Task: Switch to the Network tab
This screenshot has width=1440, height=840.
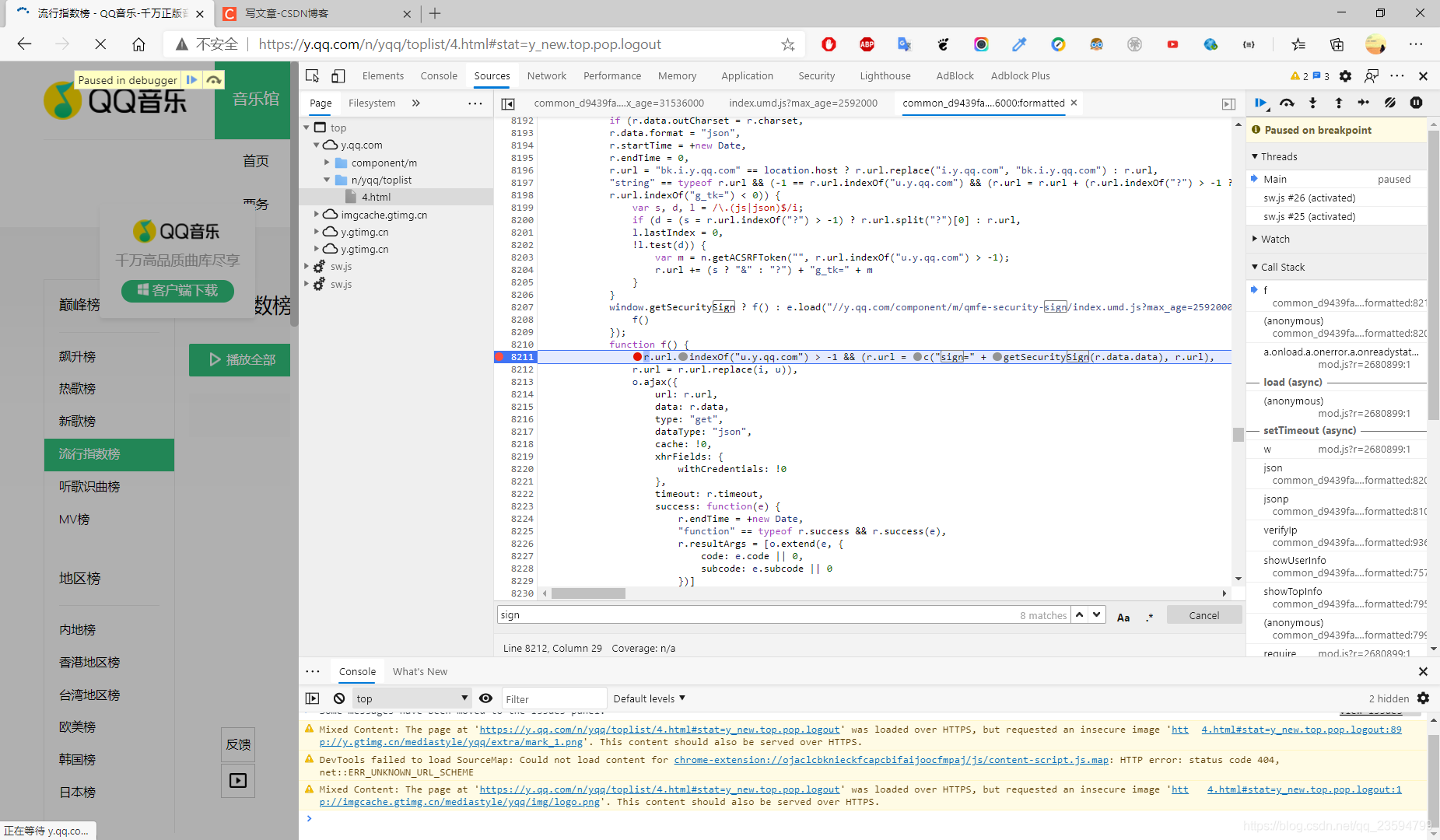Action: click(x=546, y=75)
